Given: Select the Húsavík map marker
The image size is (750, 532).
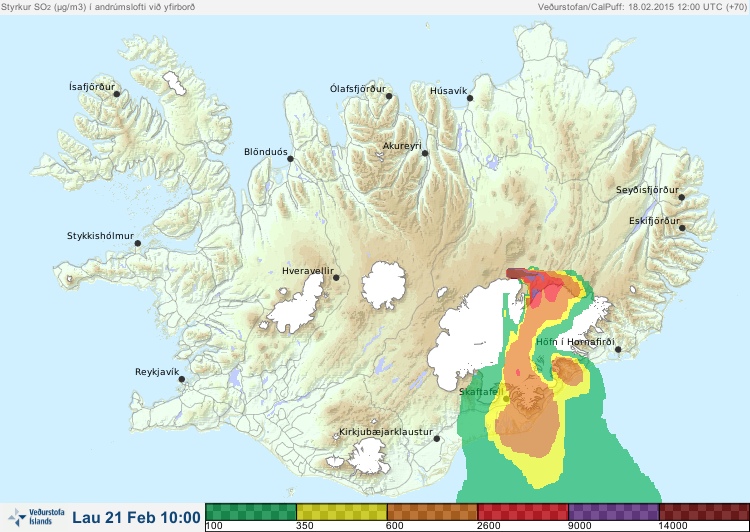Looking at the screenshot, I should coord(470,98).
